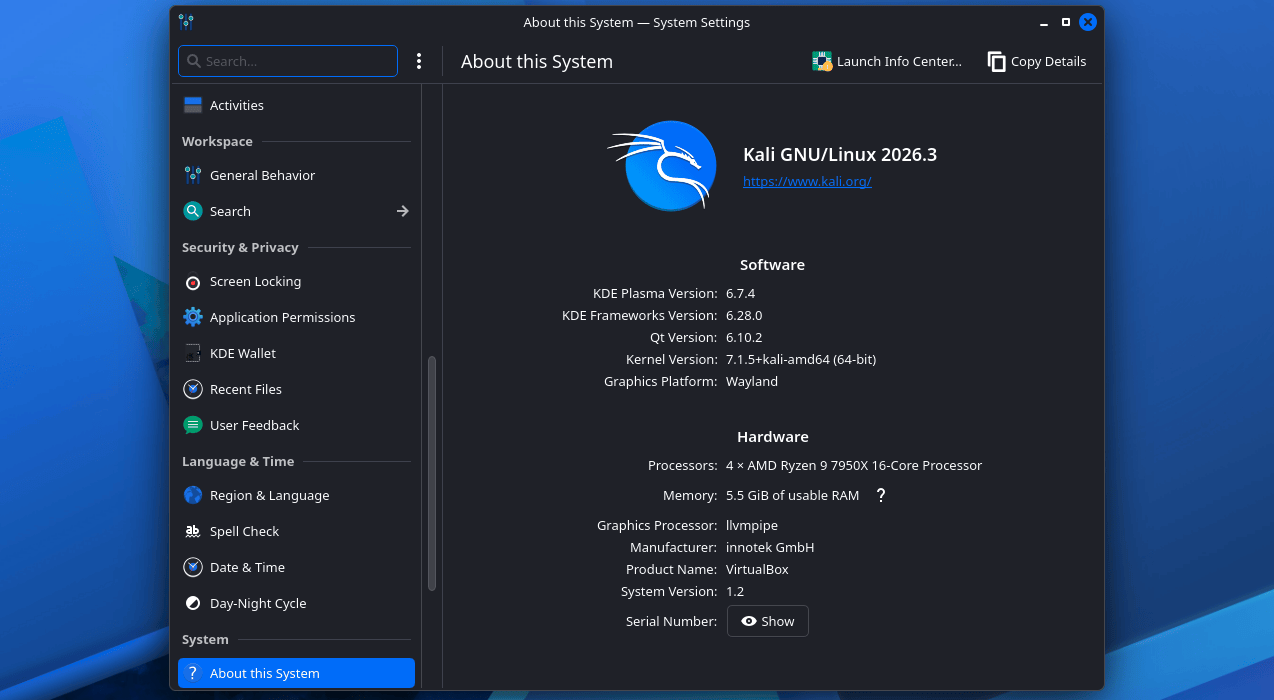Click the Kali GNU/Linux 2026.3 heading

[840, 154]
